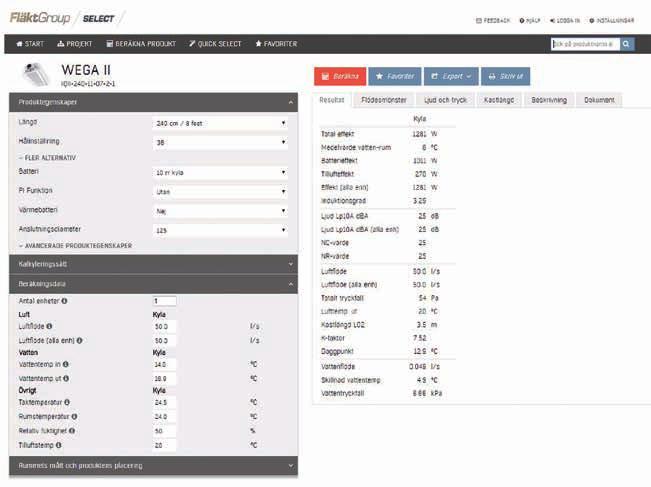
Task: Click the Vattentemp ut input field
Action: 164,379
